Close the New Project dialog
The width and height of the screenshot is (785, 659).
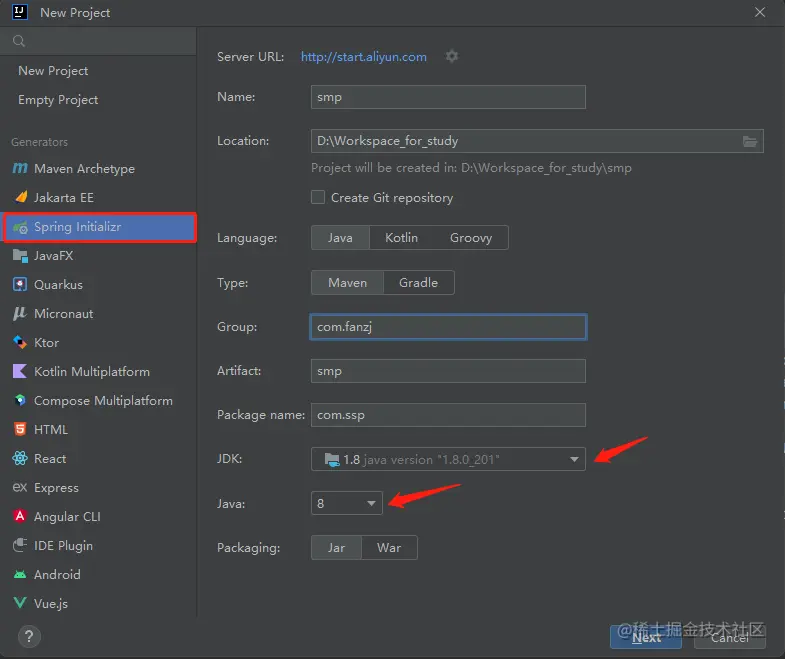pos(759,12)
